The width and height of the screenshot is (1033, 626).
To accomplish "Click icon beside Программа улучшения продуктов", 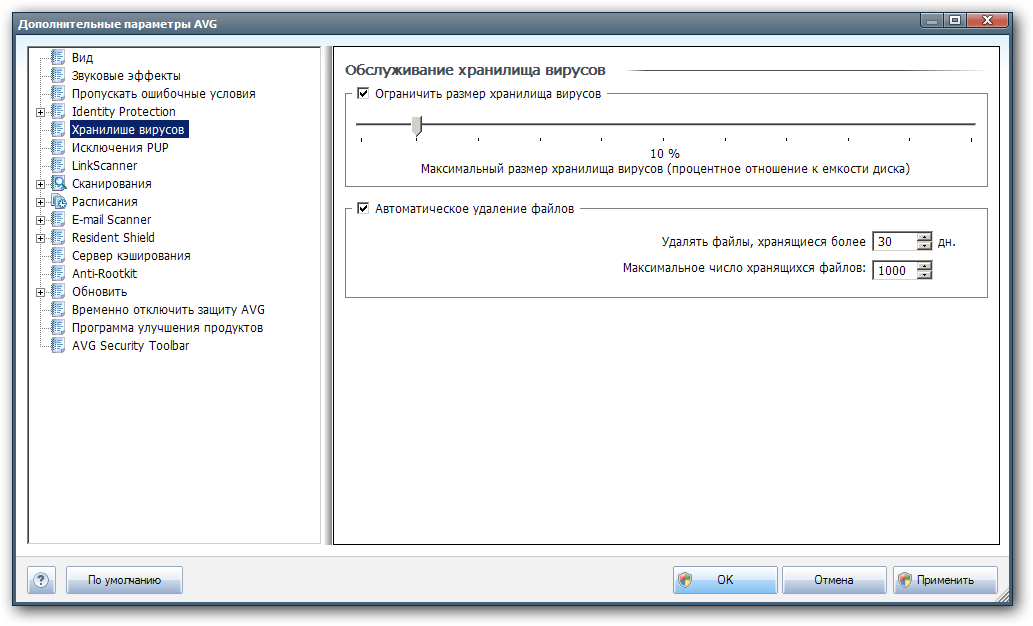I will [x=58, y=327].
